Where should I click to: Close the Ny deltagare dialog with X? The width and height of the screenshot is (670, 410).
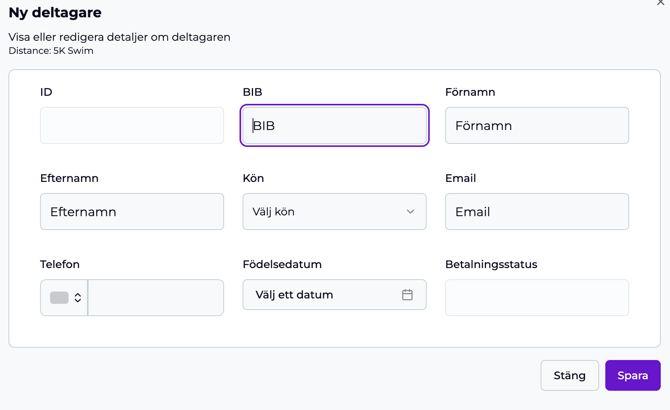pos(662,3)
